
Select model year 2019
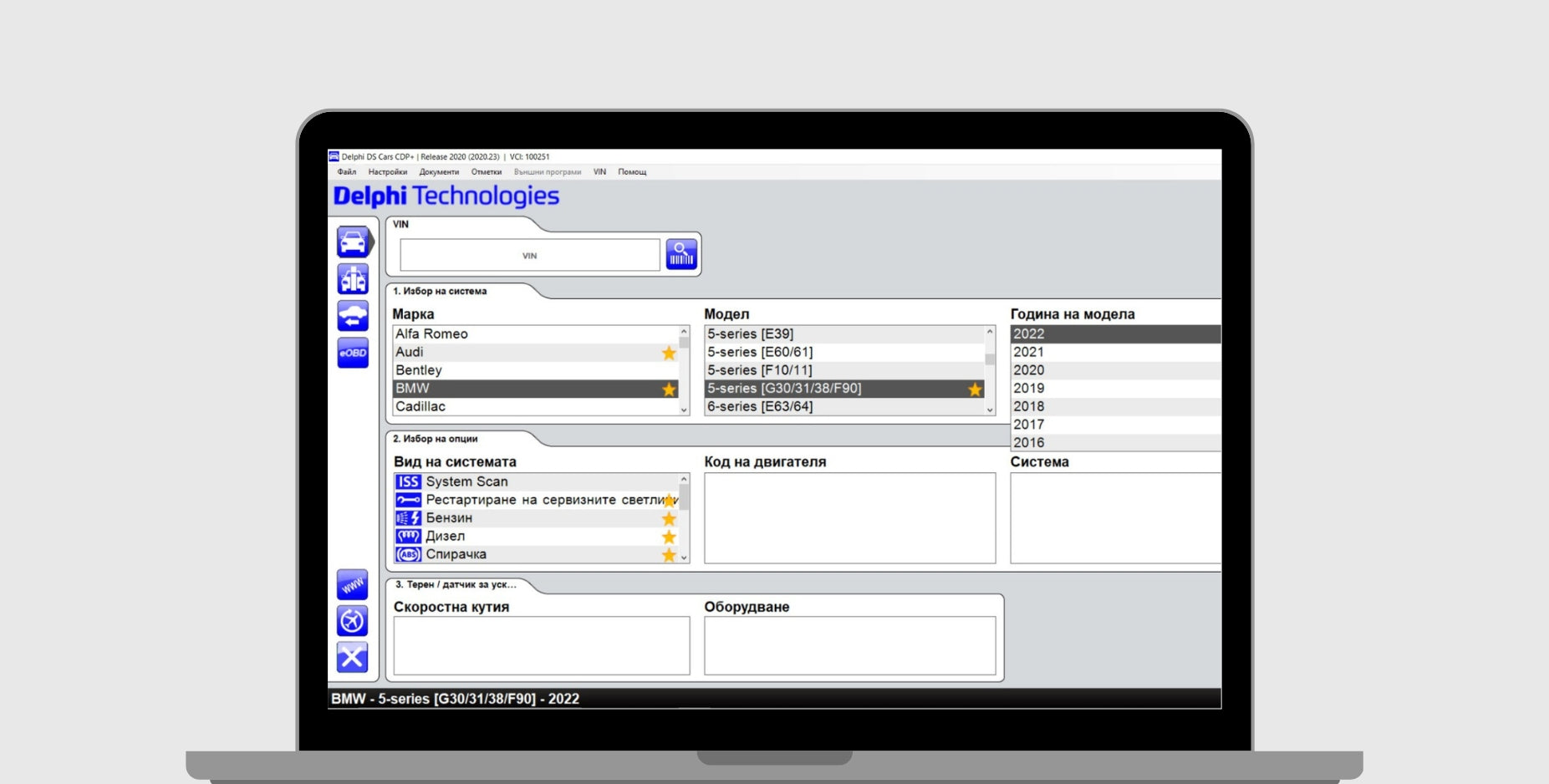[1028, 389]
